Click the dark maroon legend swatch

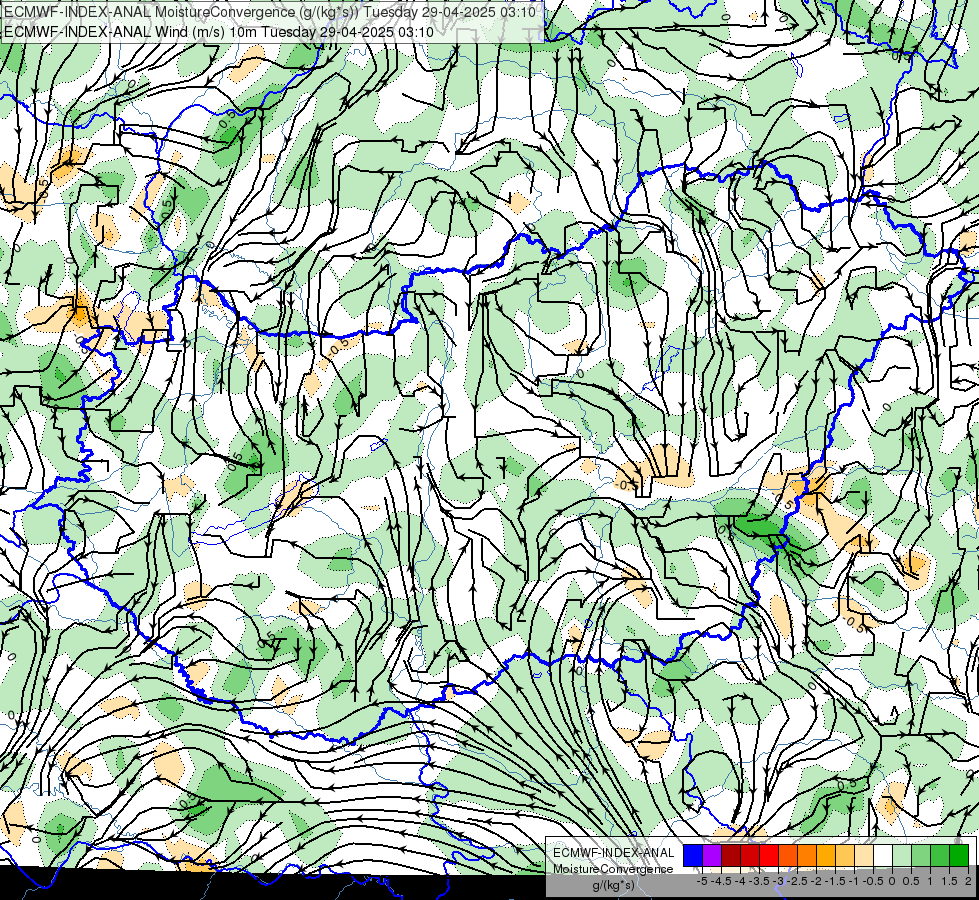(x=731, y=855)
